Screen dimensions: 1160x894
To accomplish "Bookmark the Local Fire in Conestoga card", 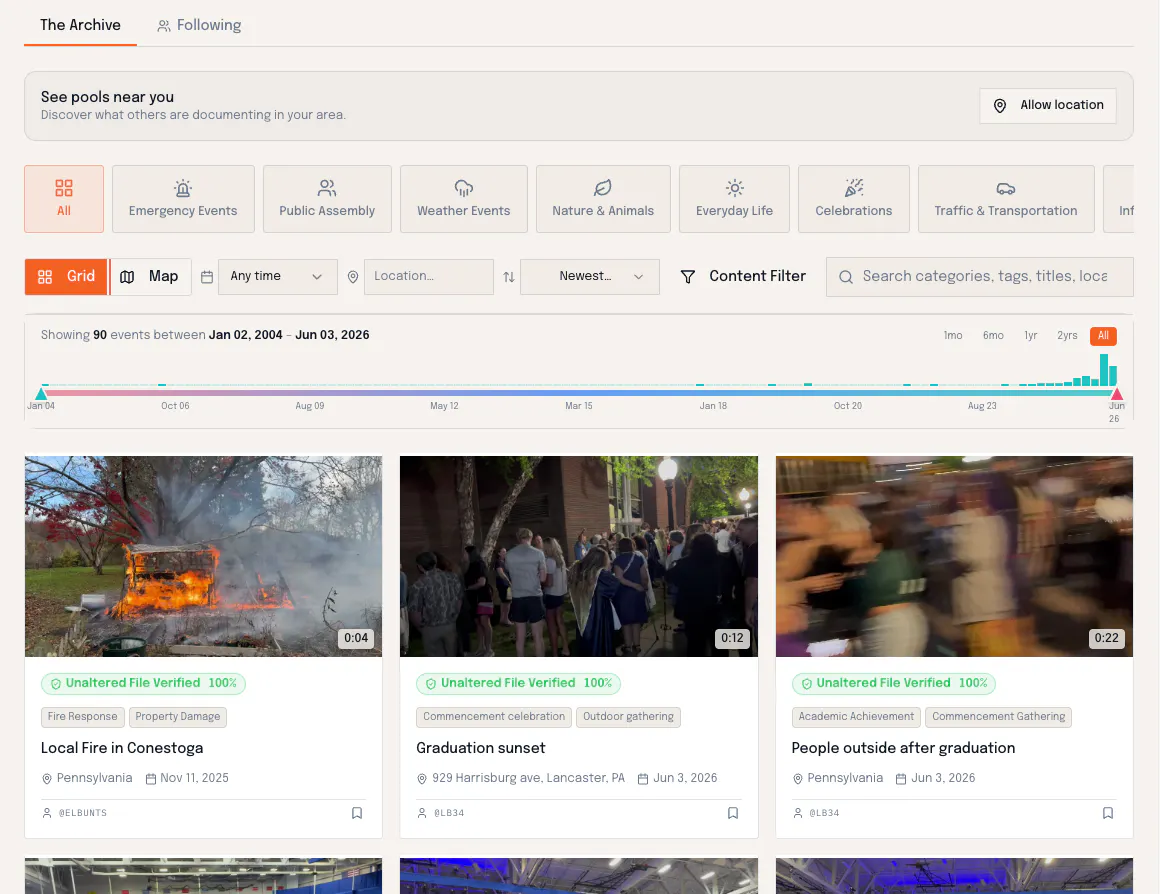I will pos(357,813).
